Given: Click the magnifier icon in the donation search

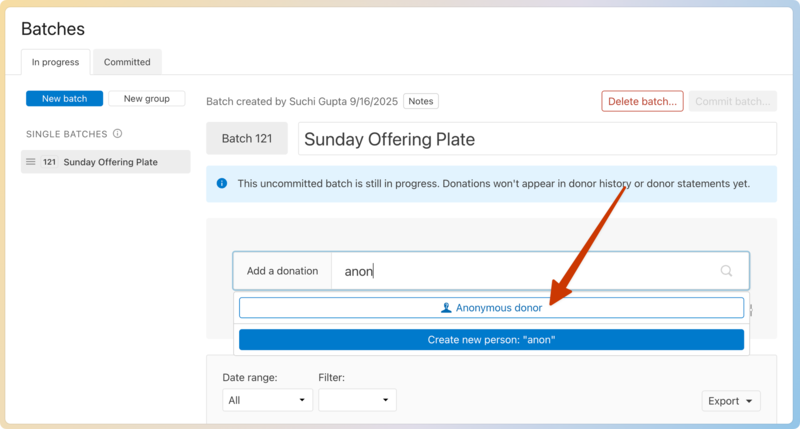Looking at the screenshot, I should click(x=726, y=271).
